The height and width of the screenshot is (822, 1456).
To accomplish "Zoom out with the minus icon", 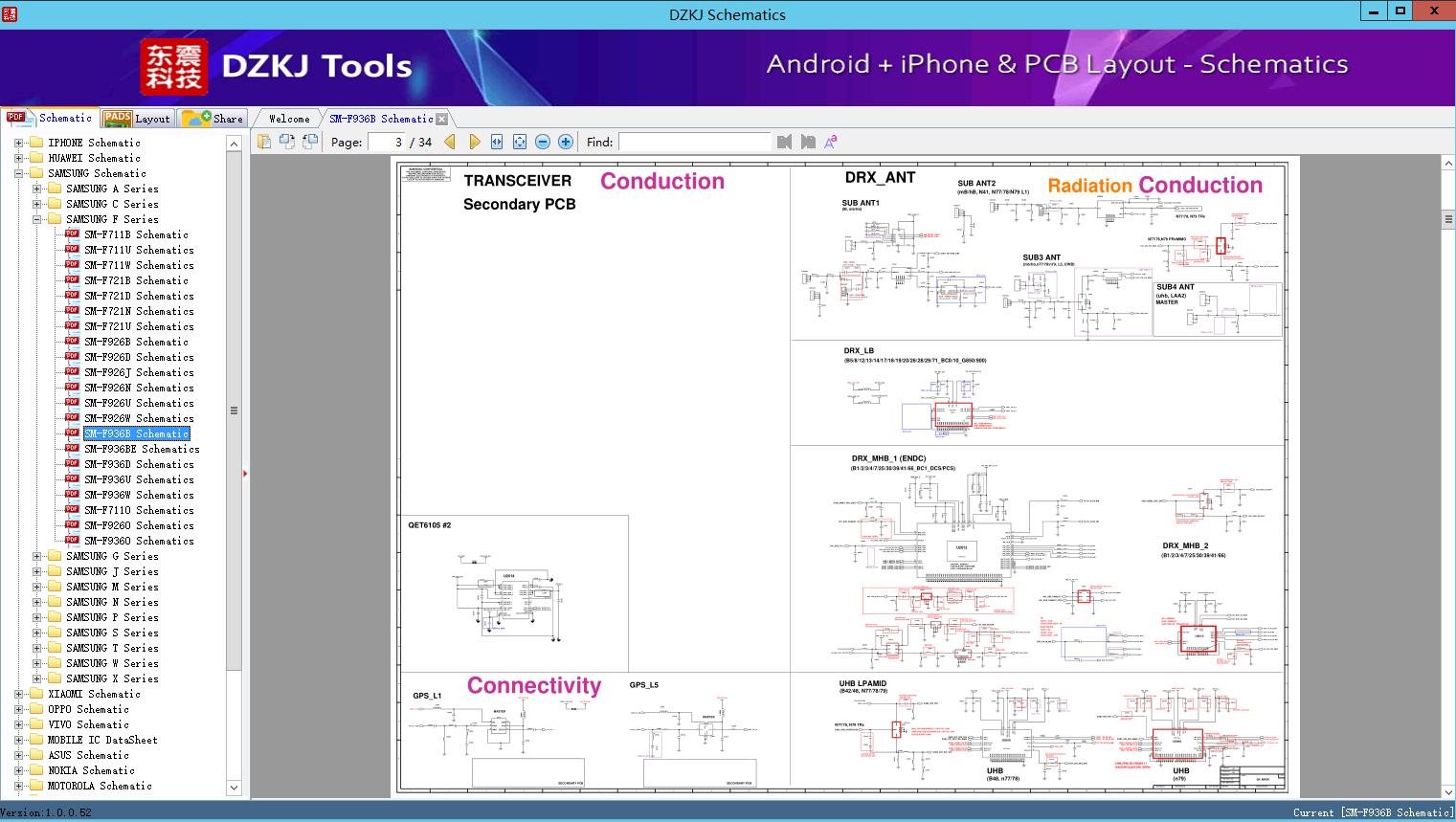I will point(543,142).
